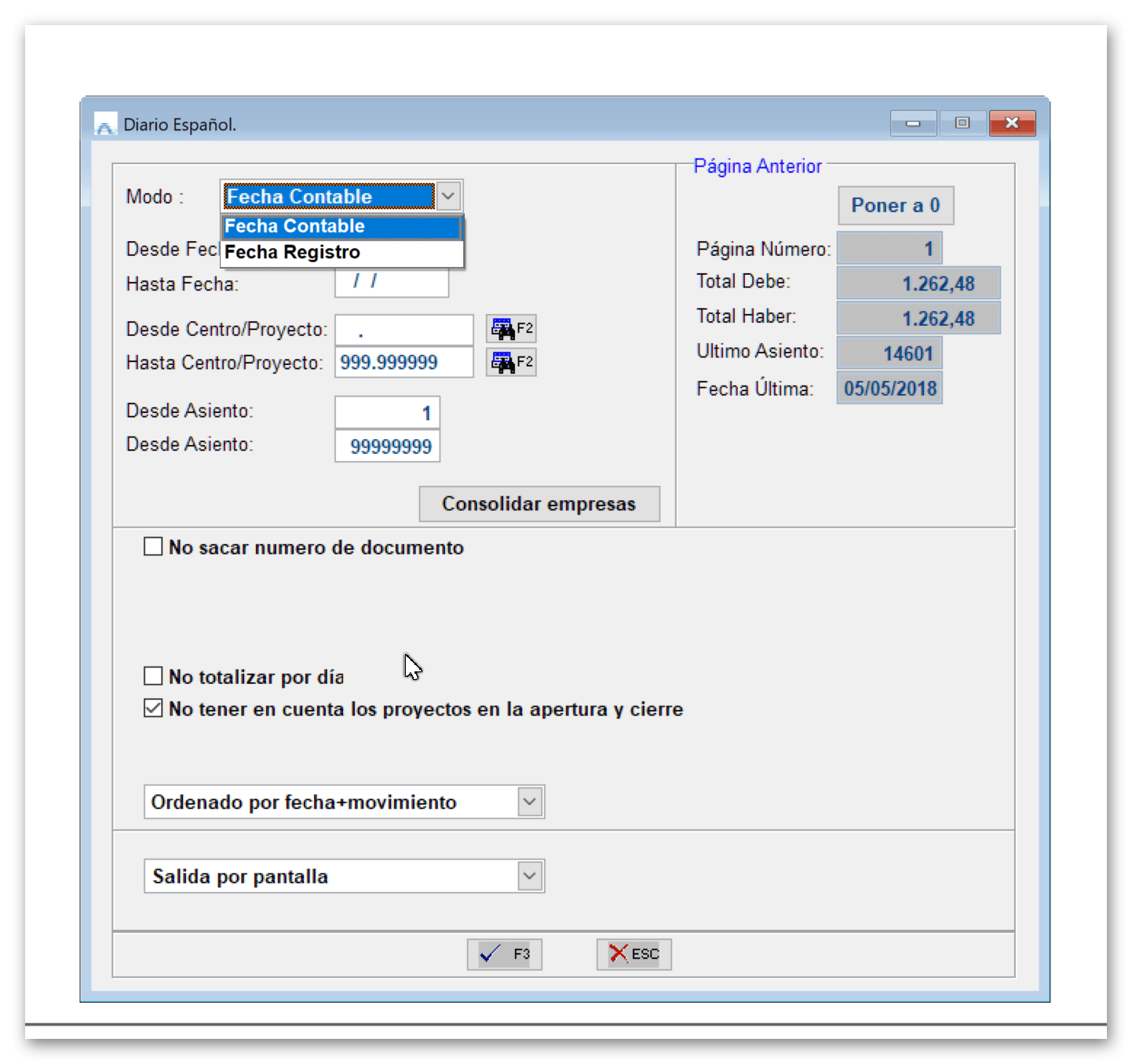Open the Ordenado por fecha+movimiento dropdown
Image resolution: width=1132 pixels, height=1064 pixels.
[x=530, y=802]
